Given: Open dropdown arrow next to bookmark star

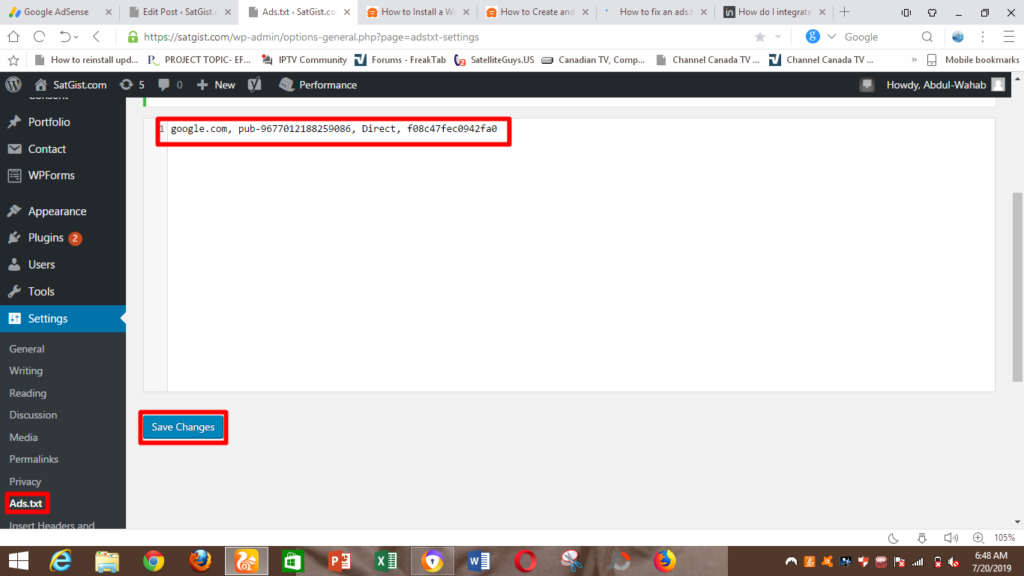Looking at the screenshot, I should pos(778,37).
